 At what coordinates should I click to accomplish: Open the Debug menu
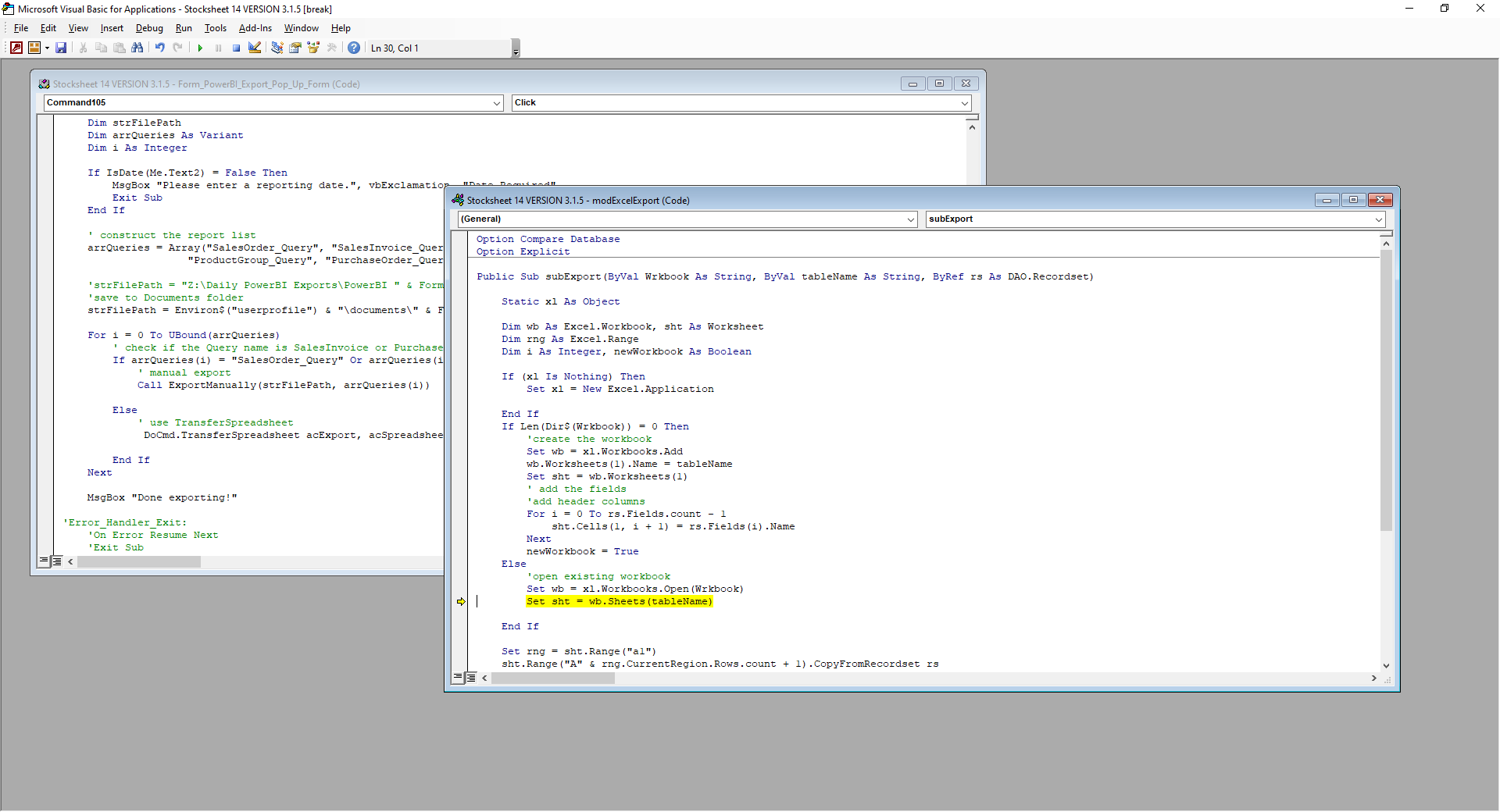tap(149, 28)
